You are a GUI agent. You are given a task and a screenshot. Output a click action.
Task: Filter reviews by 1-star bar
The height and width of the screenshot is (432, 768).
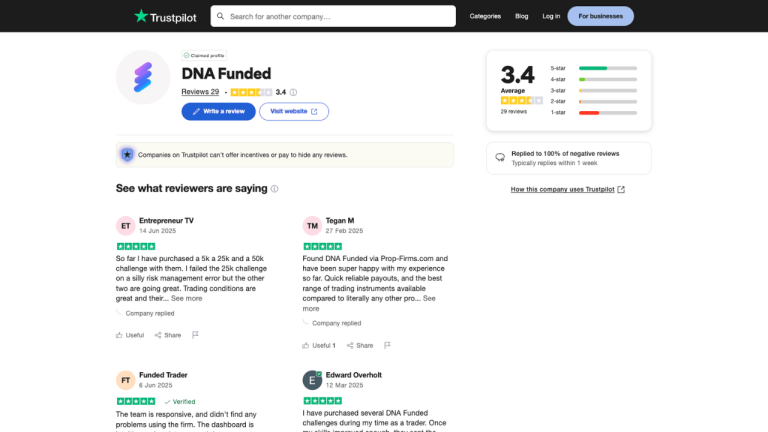(594, 113)
